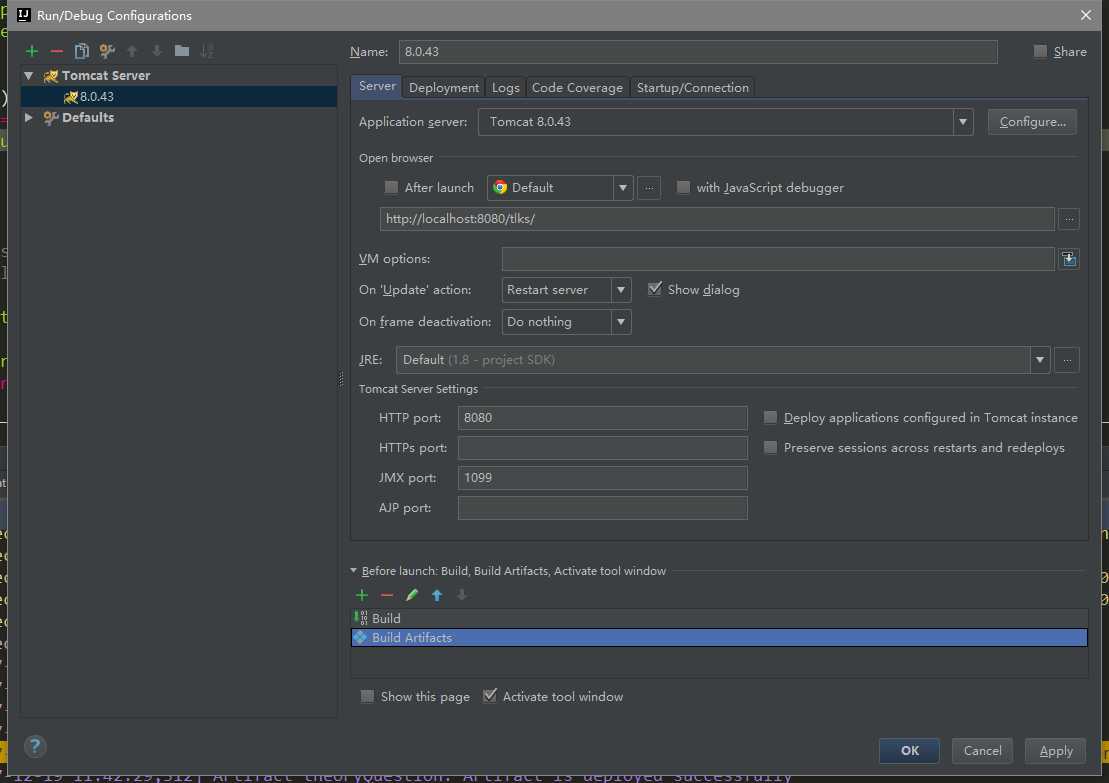The height and width of the screenshot is (783, 1109).
Task: Enable Deploy applications configured in Tomcat instance
Action: click(770, 418)
